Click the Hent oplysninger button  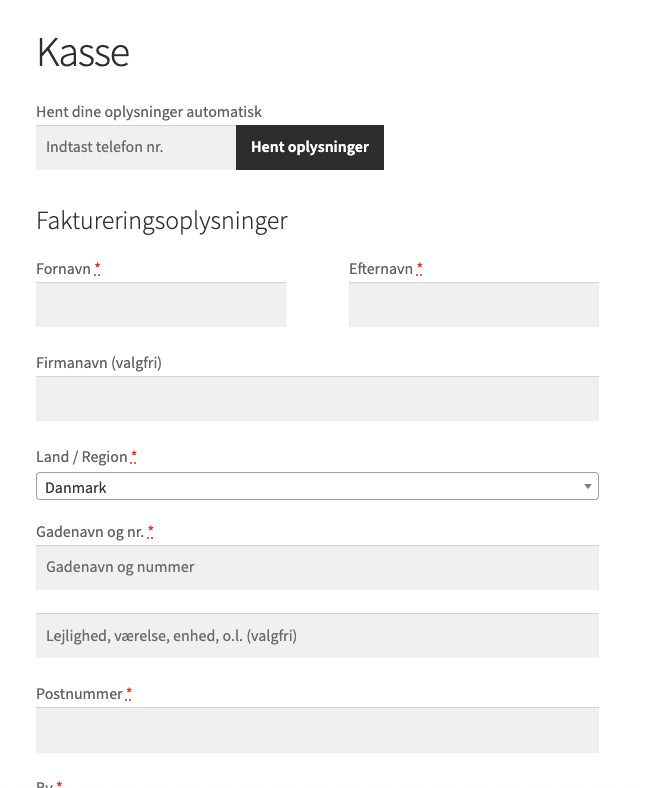[x=310, y=147]
